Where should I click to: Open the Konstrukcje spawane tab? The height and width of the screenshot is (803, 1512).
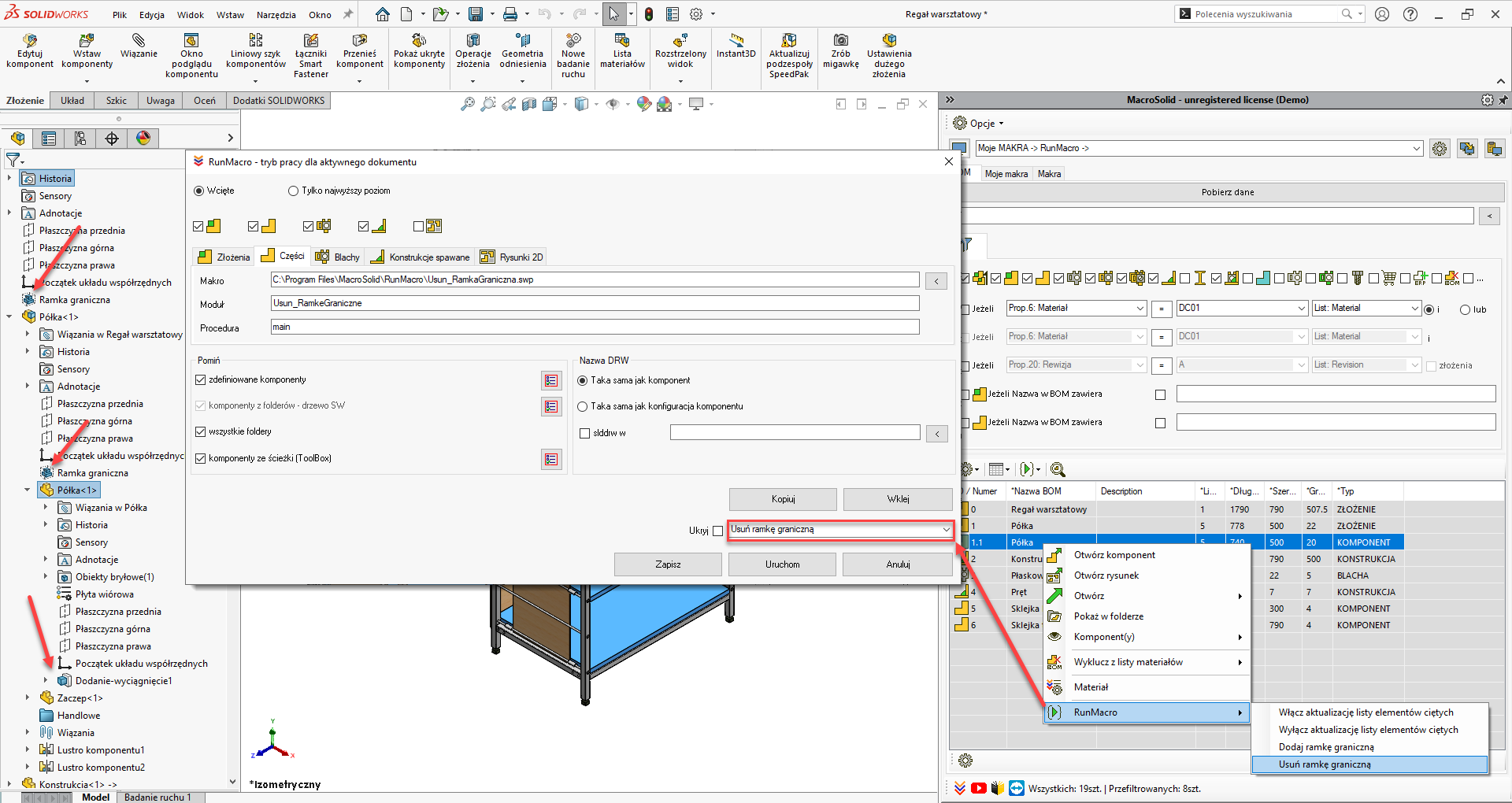coord(421,257)
